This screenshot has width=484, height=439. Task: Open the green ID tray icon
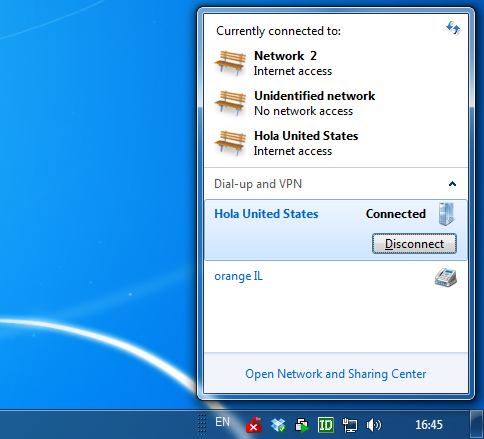pos(326,425)
